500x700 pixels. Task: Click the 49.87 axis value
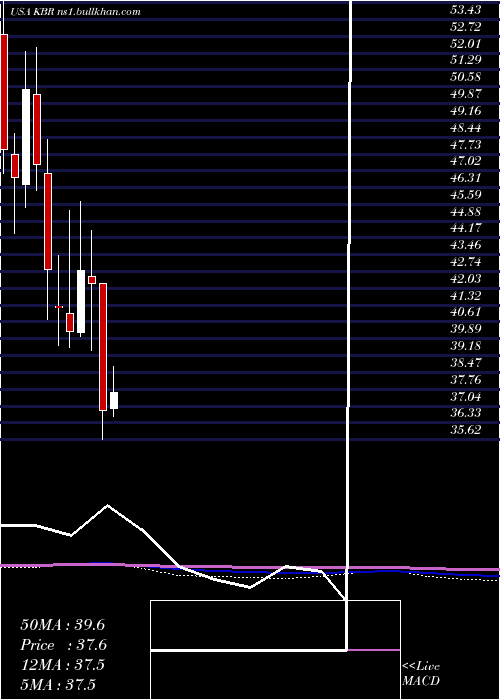465,94
